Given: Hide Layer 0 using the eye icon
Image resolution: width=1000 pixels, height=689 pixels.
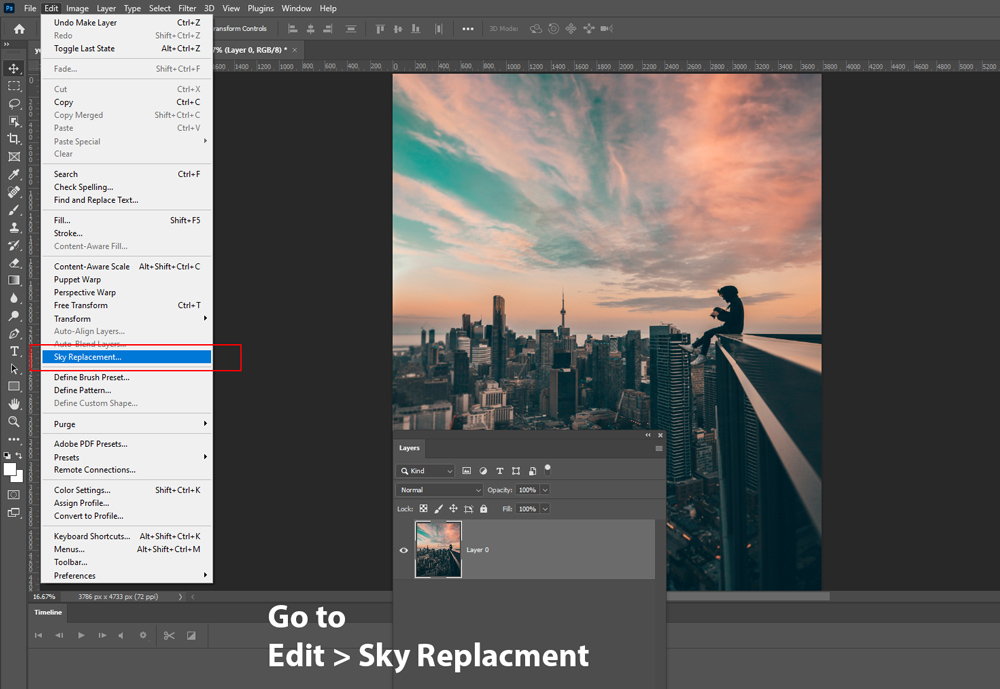Looking at the screenshot, I should click(404, 550).
